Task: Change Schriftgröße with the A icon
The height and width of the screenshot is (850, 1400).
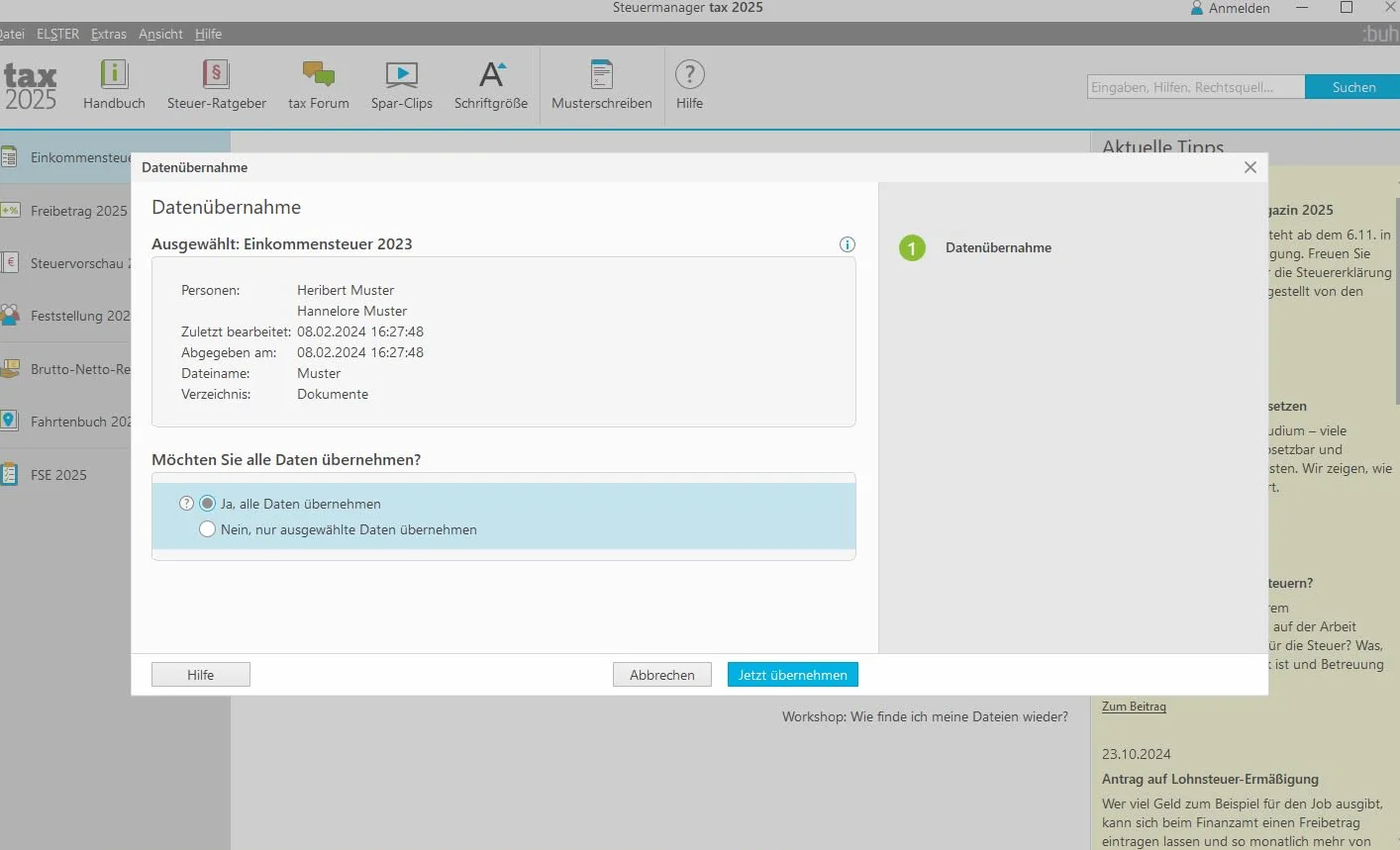Action: pyautogui.click(x=491, y=74)
